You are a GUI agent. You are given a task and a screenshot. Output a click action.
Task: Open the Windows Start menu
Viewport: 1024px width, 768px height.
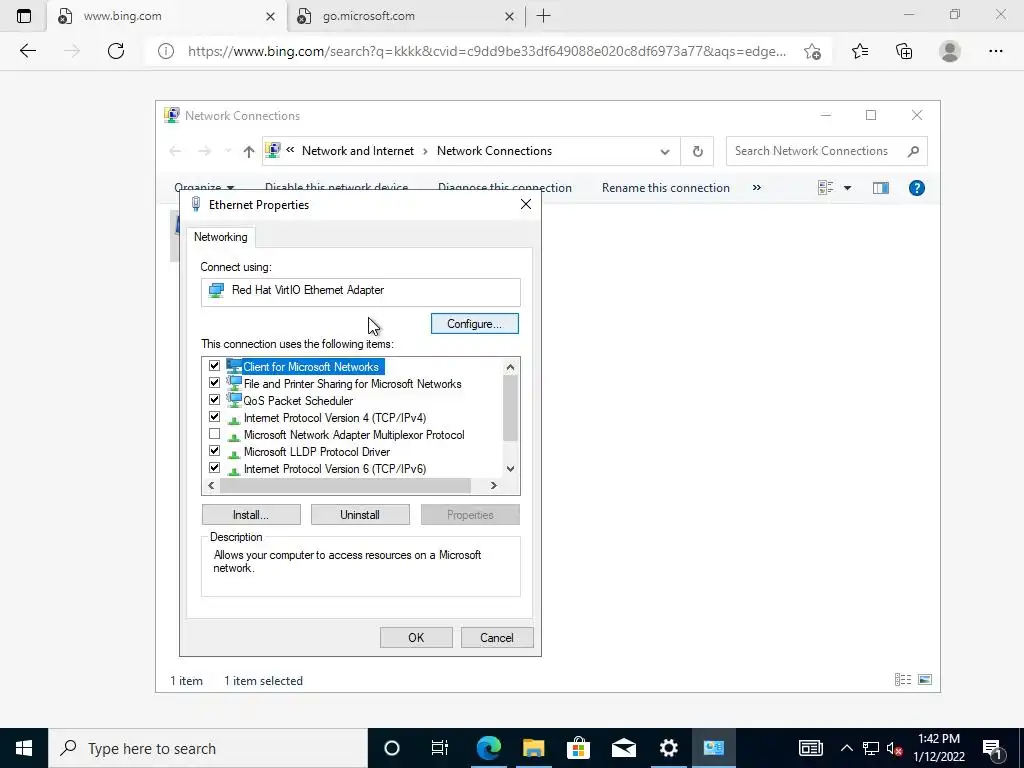coord(24,748)
